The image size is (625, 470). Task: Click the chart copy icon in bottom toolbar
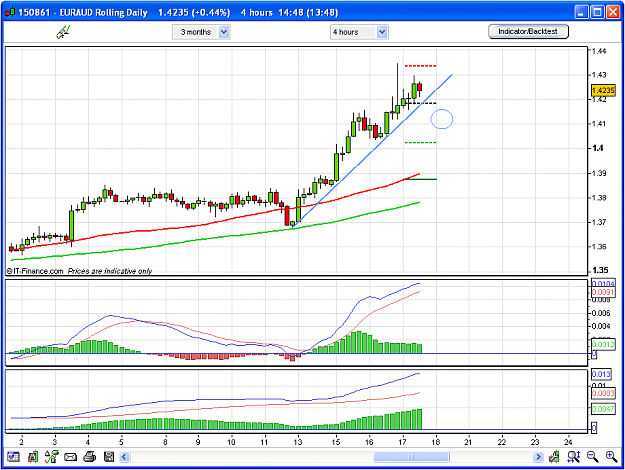[x=33, y=456]
